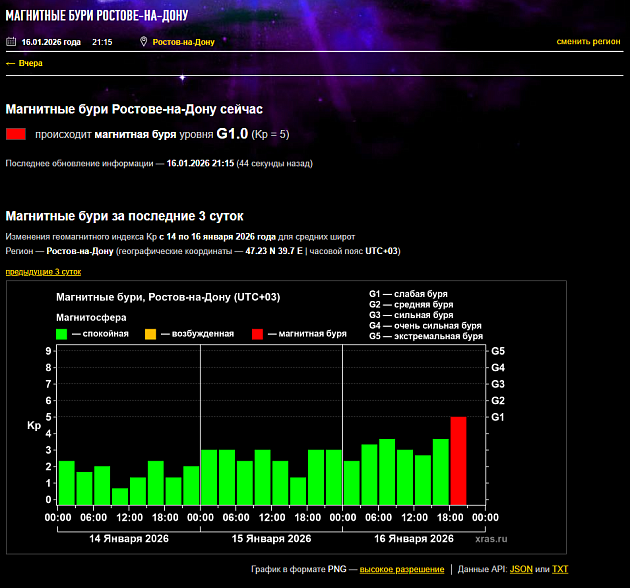Image resolution: width=630 pixels, height=588 pixels.
Task: Open the JSON API data link
Action: (x=521, y=569)
